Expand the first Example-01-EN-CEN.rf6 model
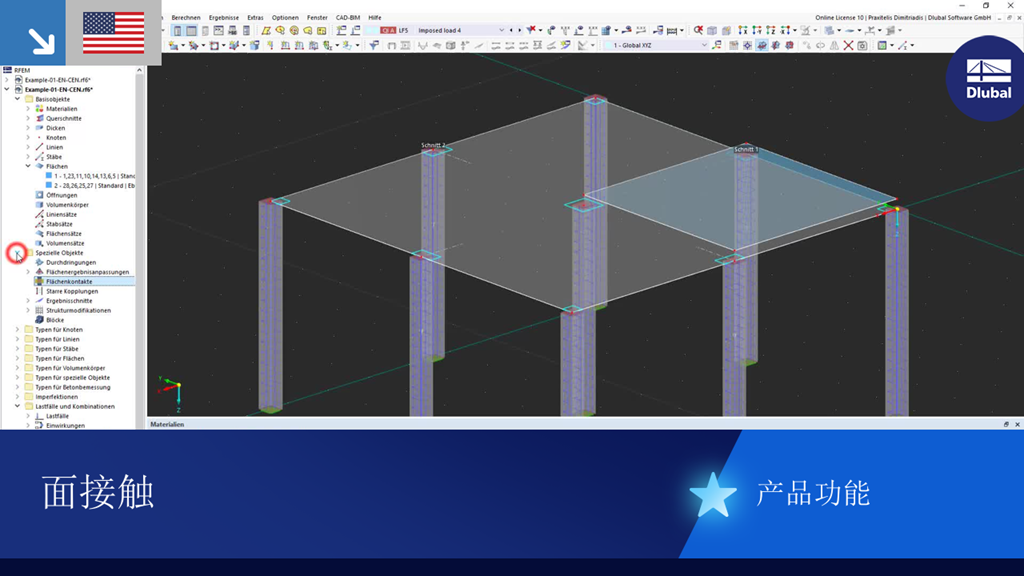This screenshot has width=1024, height=576. [x=7, y=80]
